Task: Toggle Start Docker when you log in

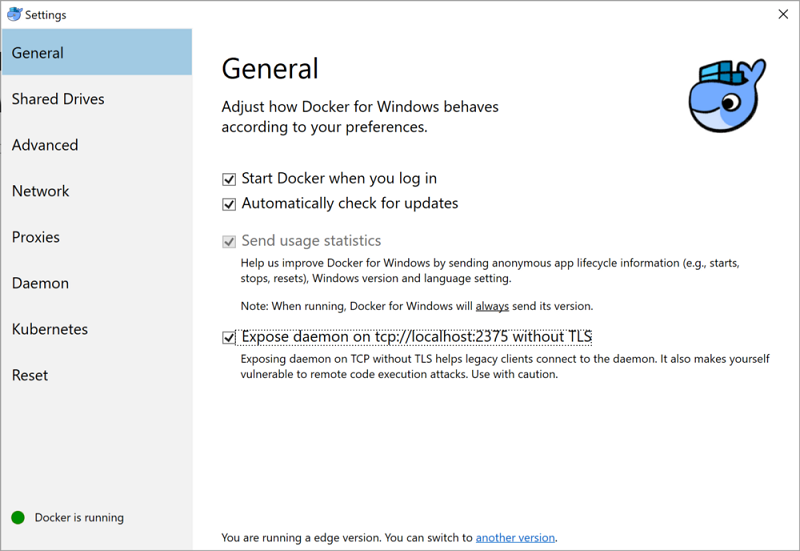Action: tap(229, 179)
